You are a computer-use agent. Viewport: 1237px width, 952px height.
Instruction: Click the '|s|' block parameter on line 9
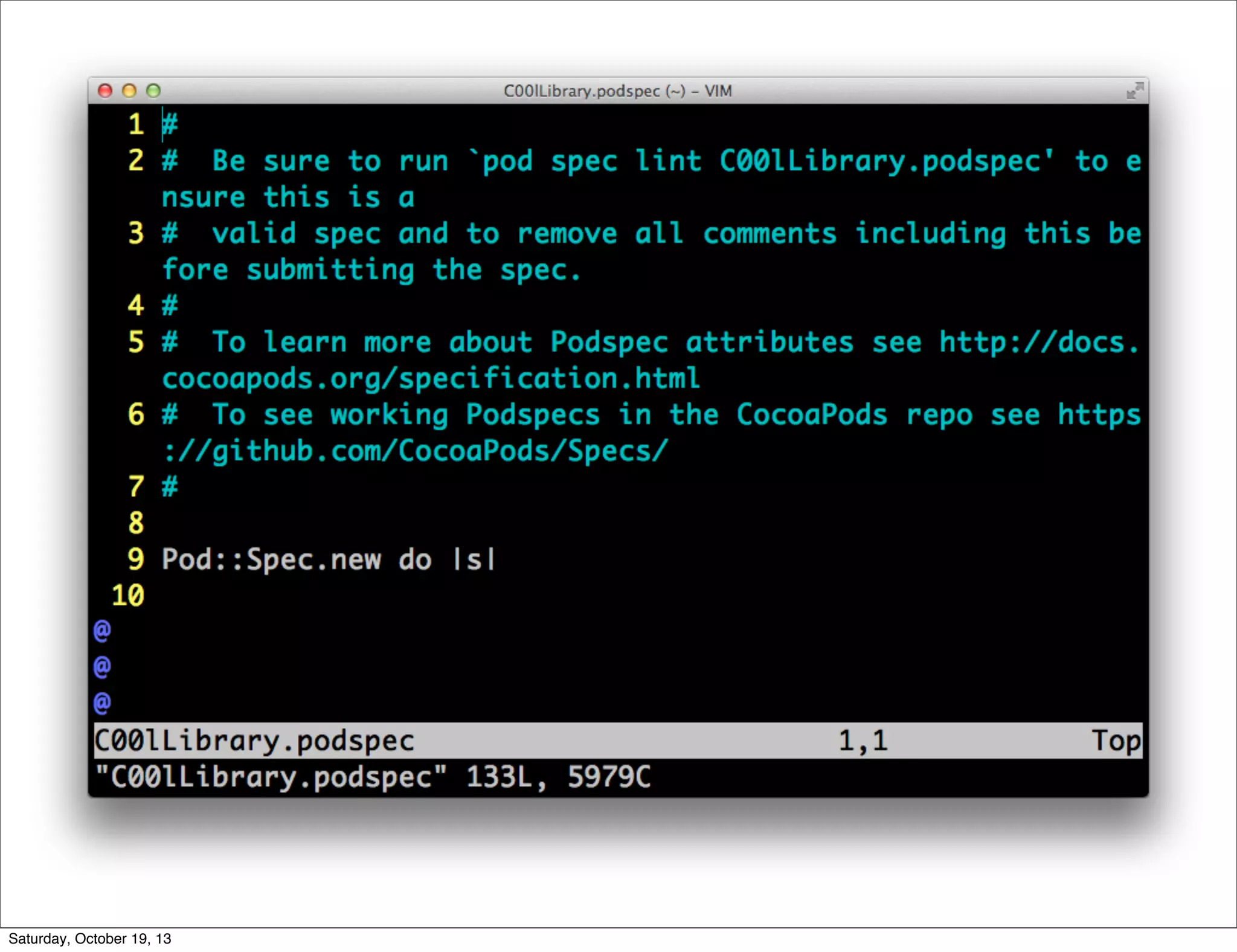474,559
